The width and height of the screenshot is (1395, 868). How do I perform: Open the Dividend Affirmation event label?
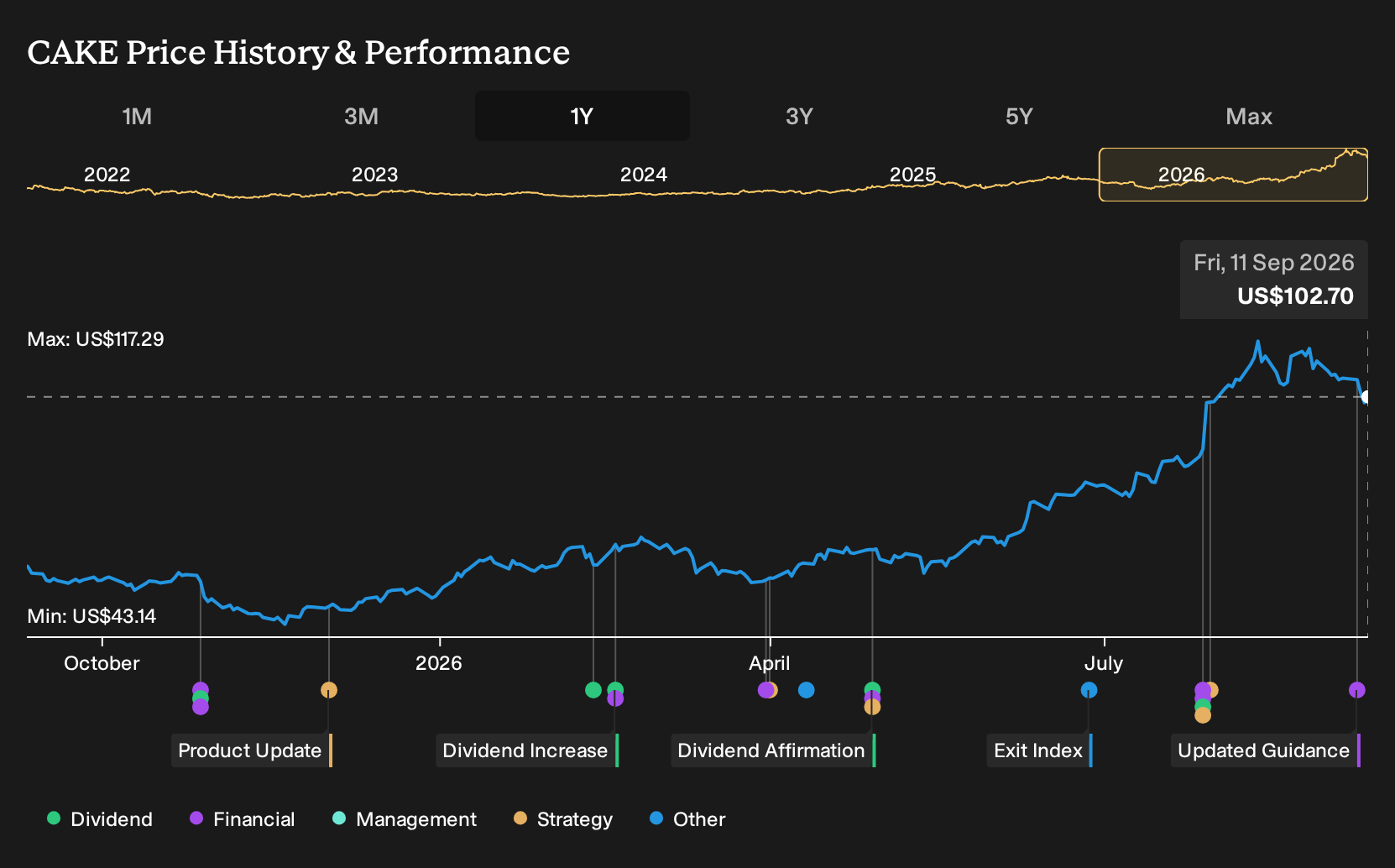[x=773, y=750]
